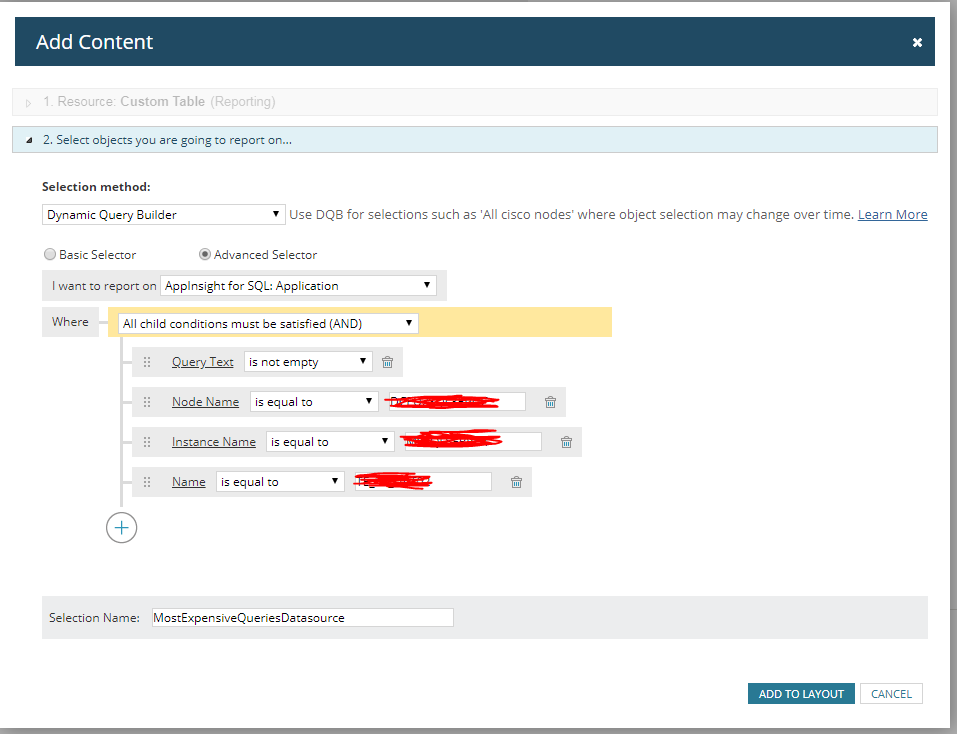Click drag handle of Name condition

tap(146, 482)
